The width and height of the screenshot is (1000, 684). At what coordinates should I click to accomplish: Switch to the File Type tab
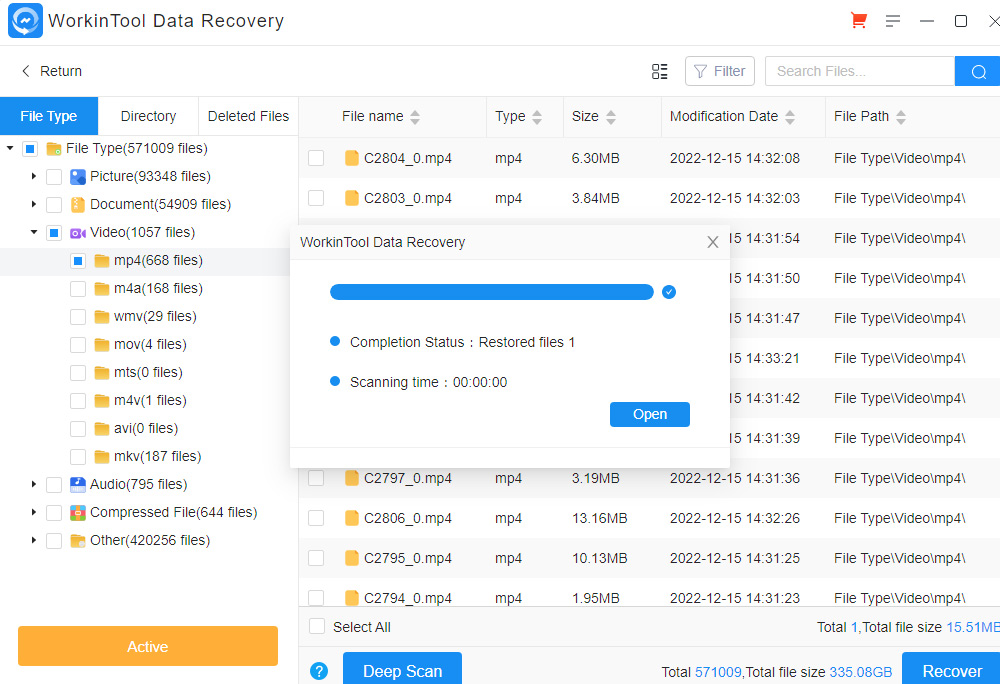pyautogui.click(x=49, y=116)
